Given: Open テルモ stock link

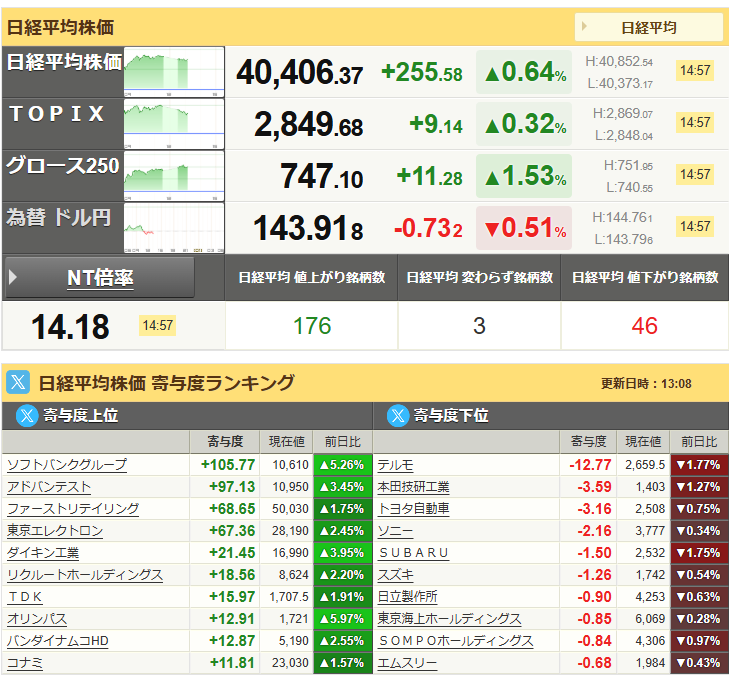Looking at the screenshot, I should [x=395, y=464].
